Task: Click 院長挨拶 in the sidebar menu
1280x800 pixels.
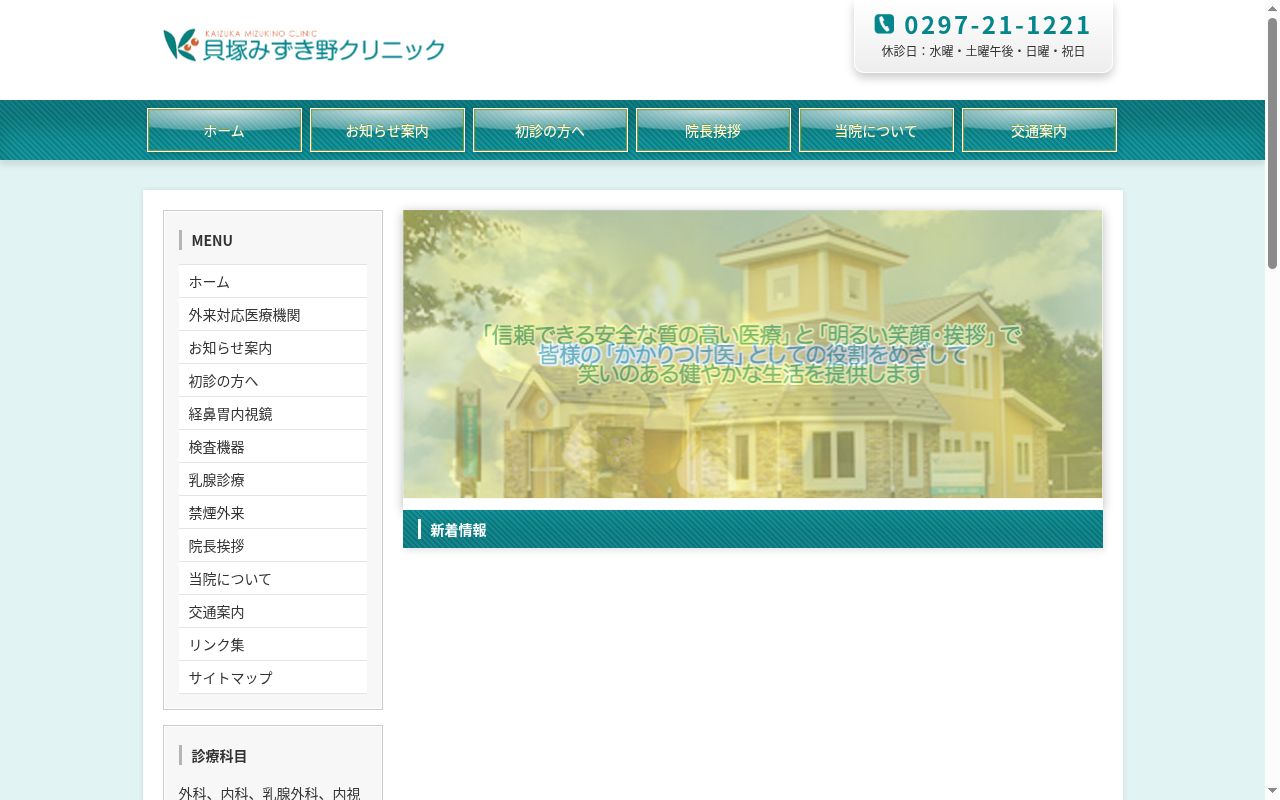Action: (x=273, y=546)
